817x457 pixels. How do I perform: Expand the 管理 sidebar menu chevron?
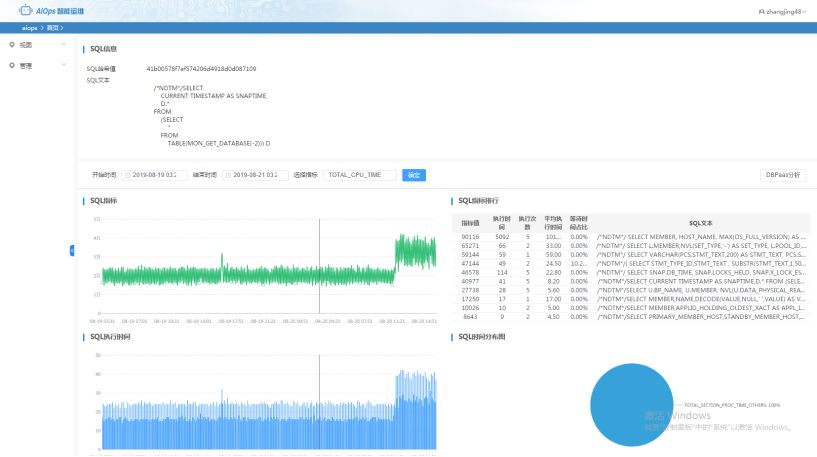63,65
